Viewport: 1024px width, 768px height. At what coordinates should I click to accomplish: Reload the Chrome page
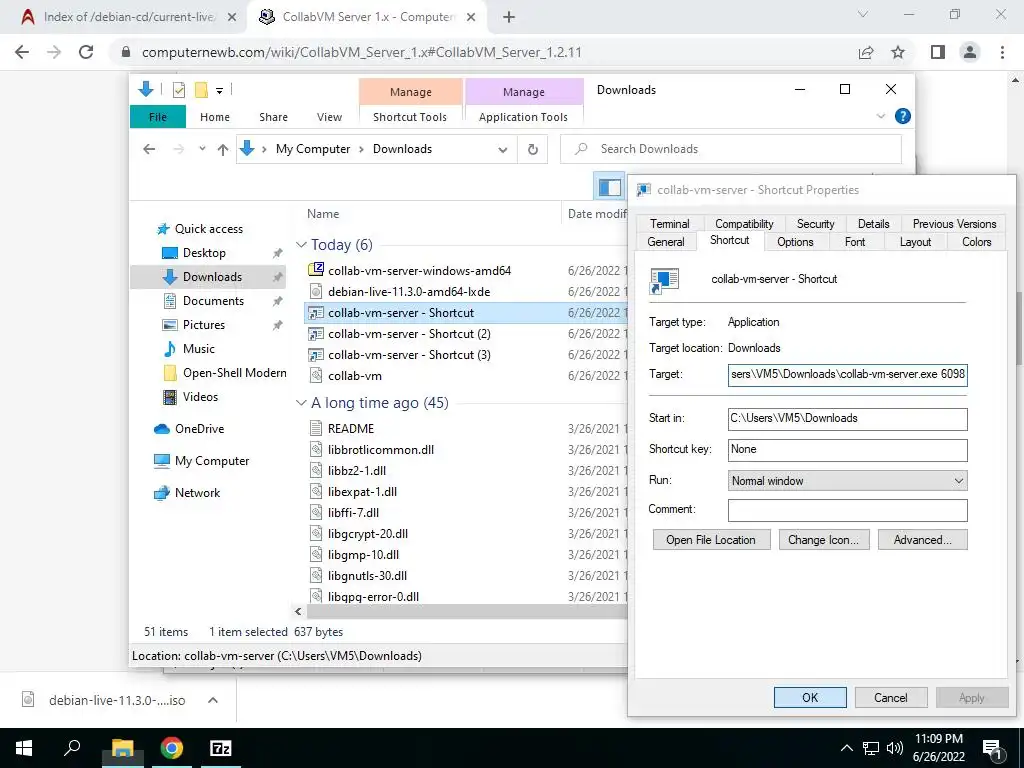tap(86, 52)
